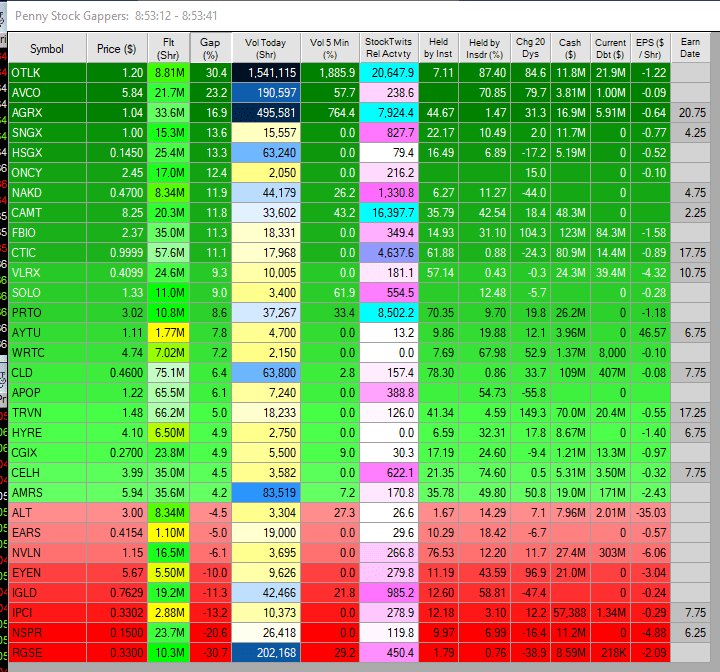Sort by Vol Today (Shr) column header
Image resolution: width=720 pixels, height=672 pixels.
point(266,48)
